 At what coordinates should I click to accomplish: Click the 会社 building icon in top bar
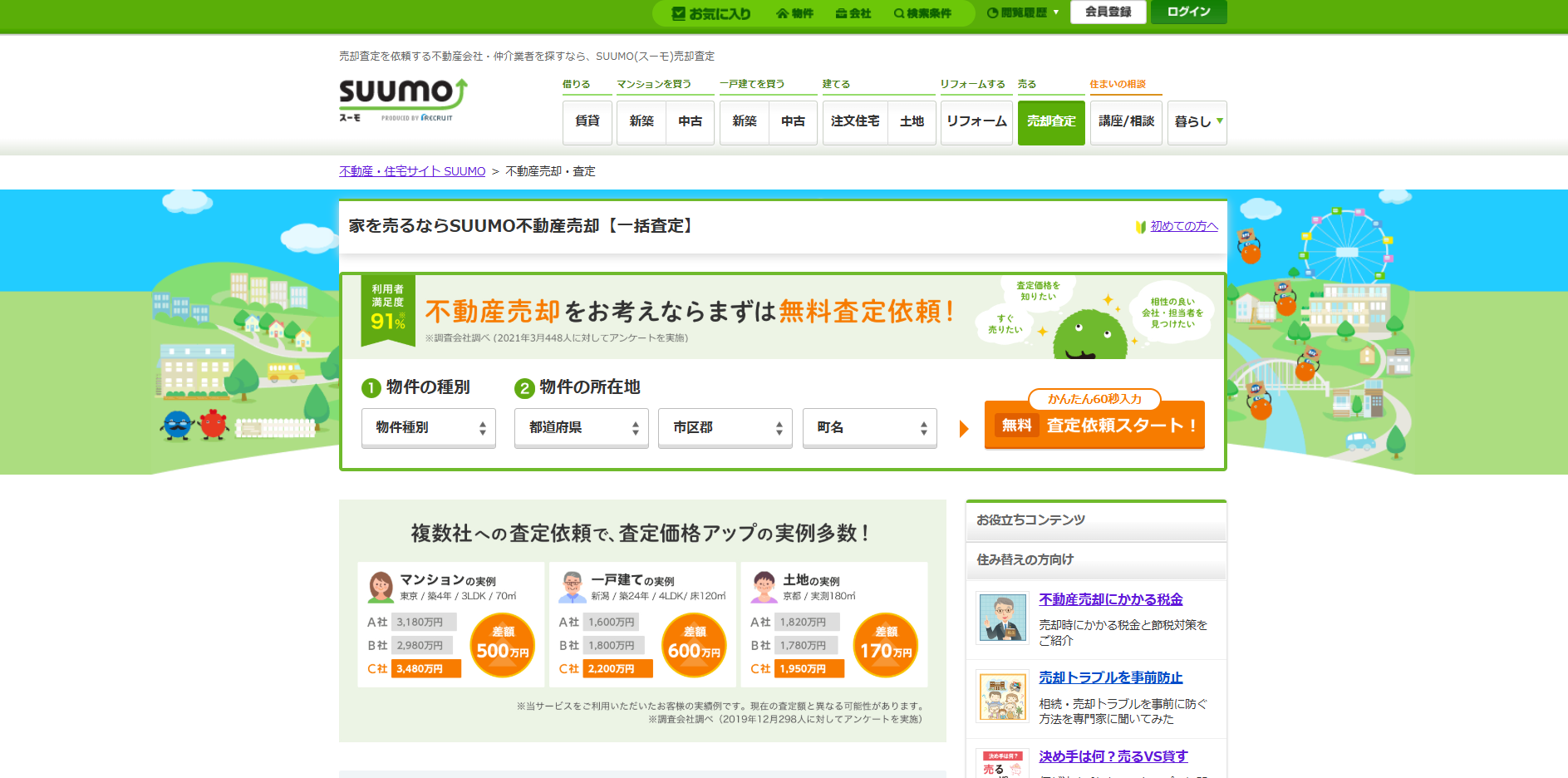[x=841, y=13]
